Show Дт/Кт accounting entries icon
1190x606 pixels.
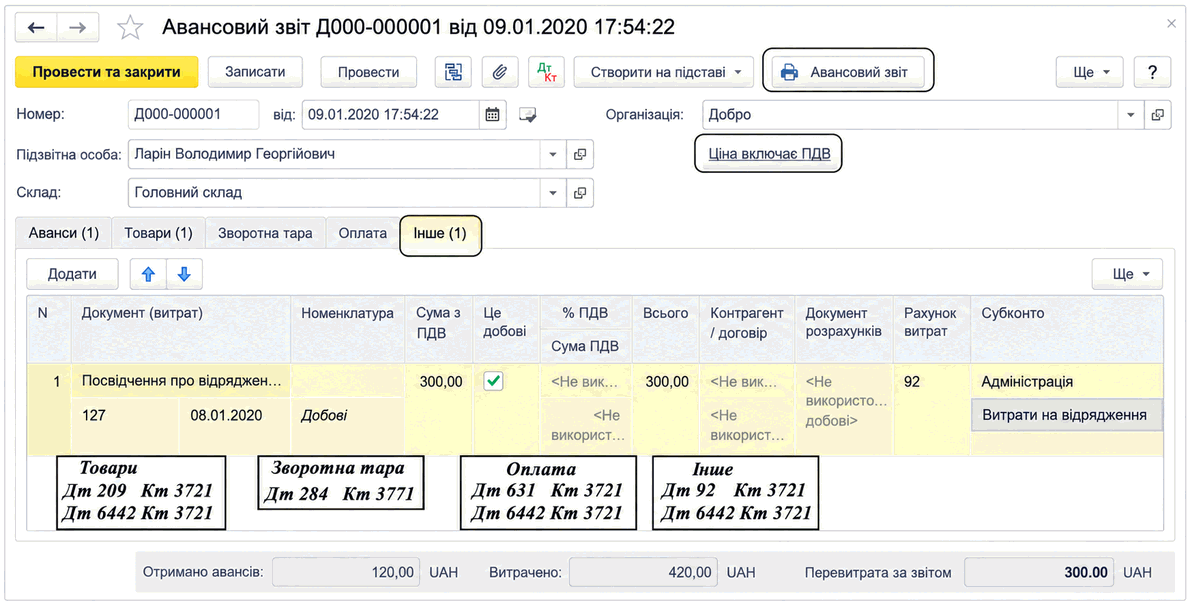tap(546, 72)
